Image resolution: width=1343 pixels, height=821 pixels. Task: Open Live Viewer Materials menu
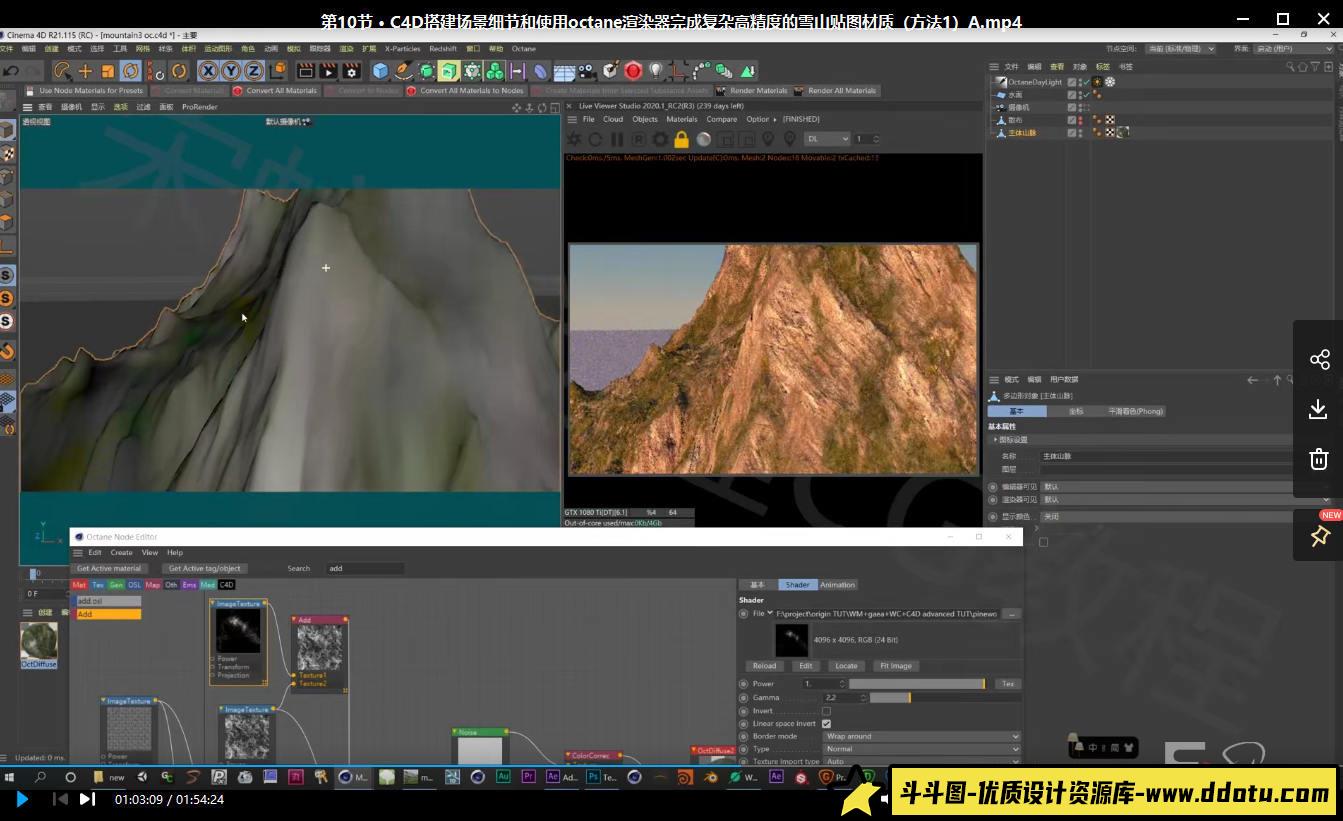click(682, 119)
